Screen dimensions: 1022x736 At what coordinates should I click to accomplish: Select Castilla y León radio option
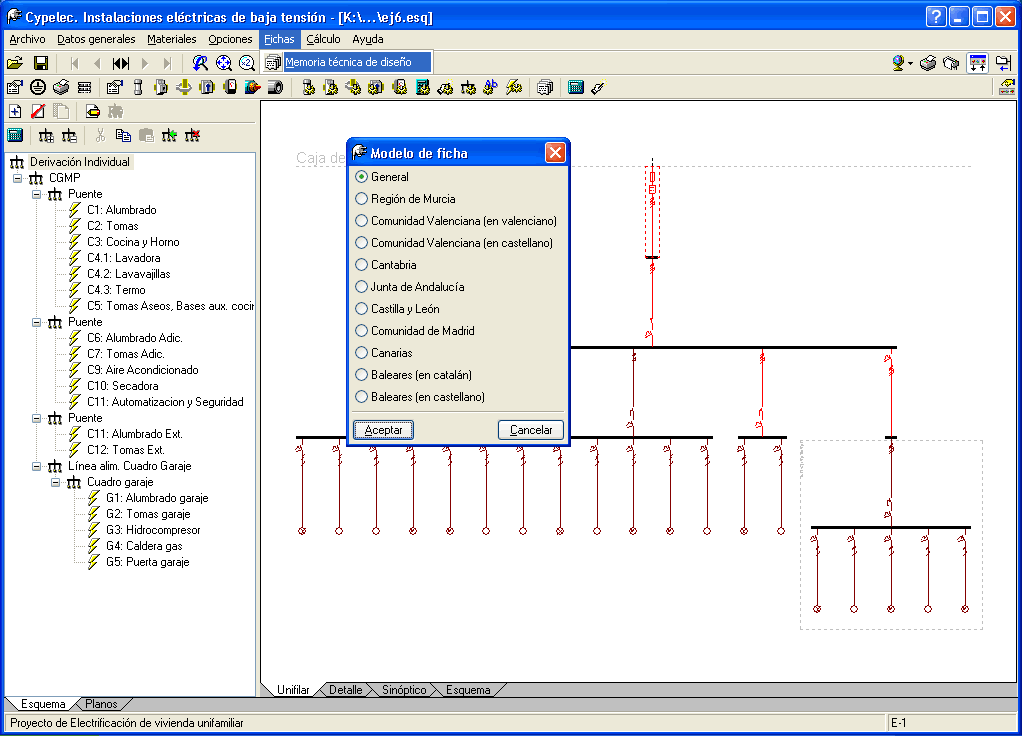[398, 309]
